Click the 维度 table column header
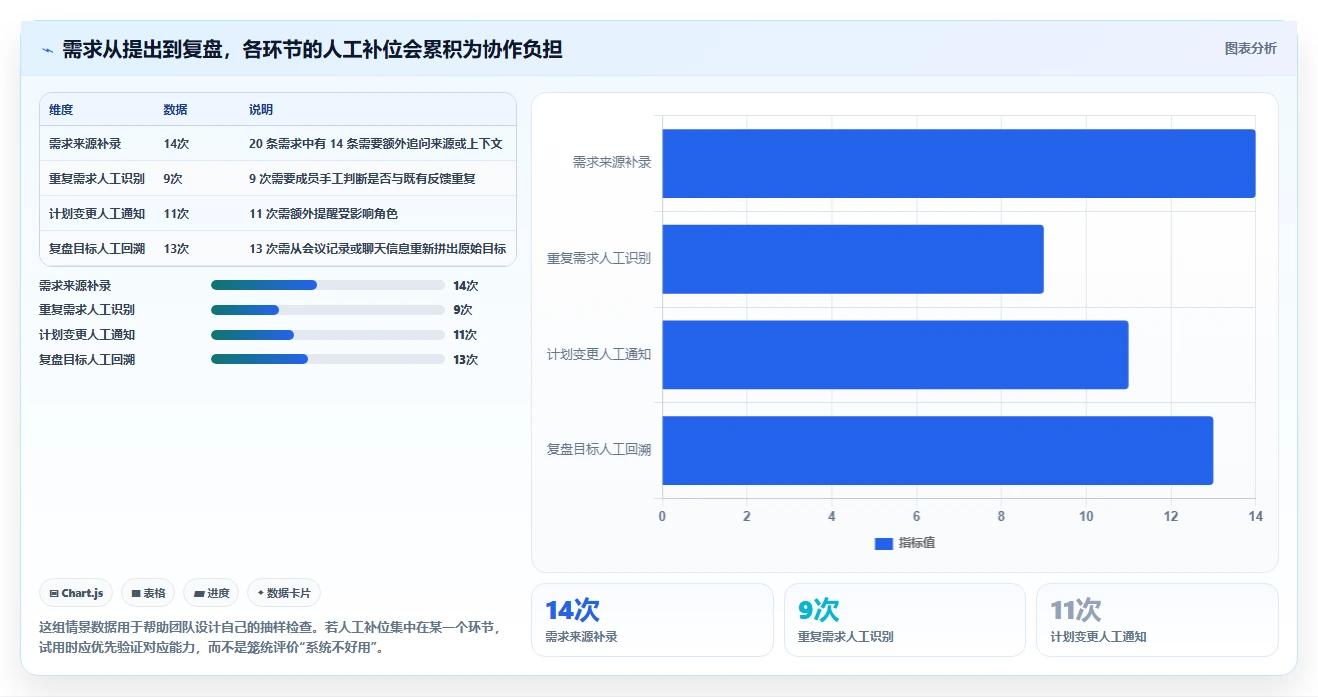The image size is (1318, 697). pos(61,110)
